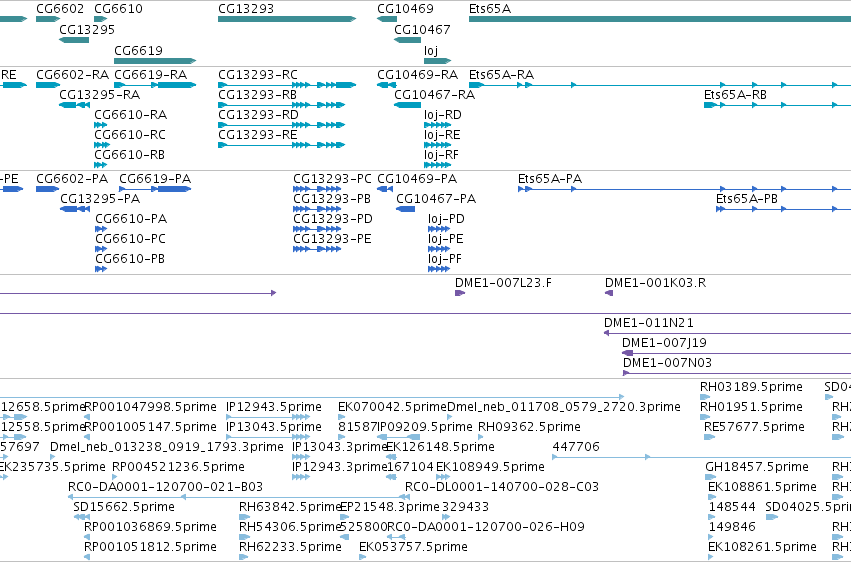Click the loj gene label in top track
The width and height of the screenshot is (851, 562).
click(x=431, y=50)
